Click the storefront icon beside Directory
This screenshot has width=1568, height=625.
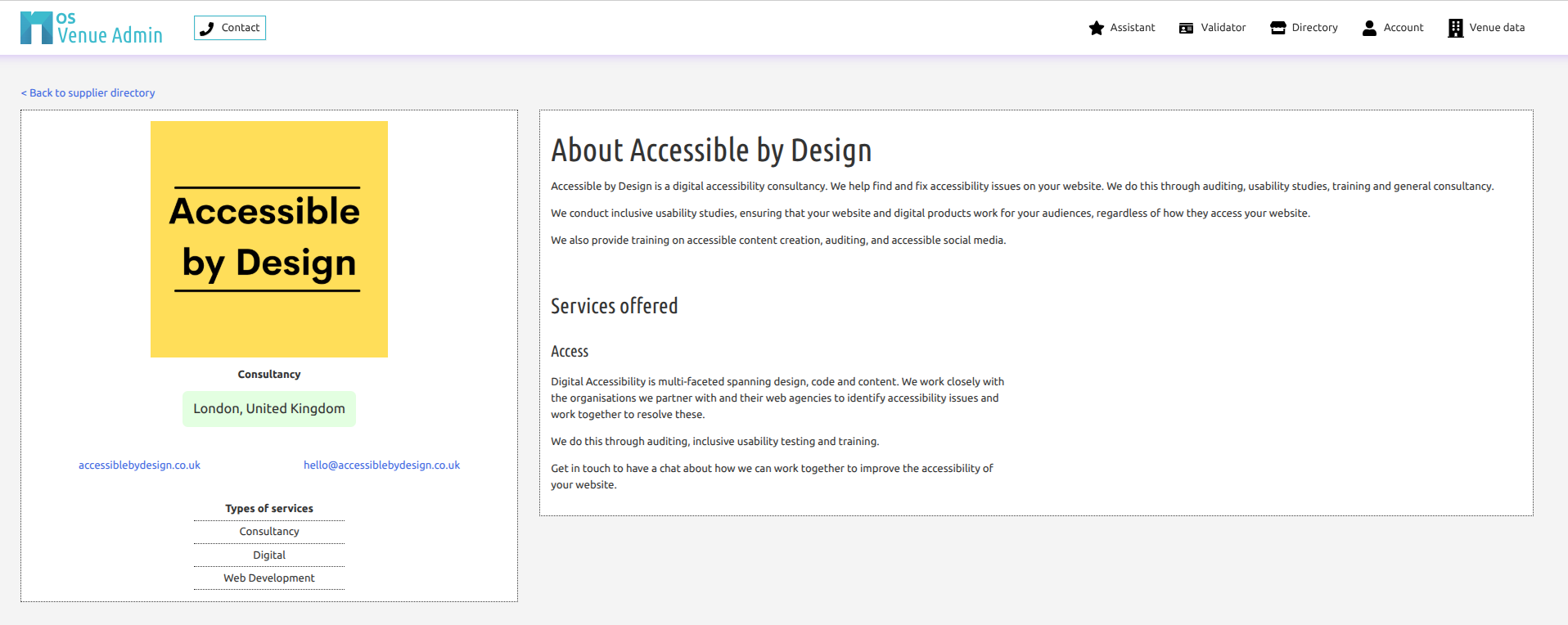click(x=1278, y=28)
